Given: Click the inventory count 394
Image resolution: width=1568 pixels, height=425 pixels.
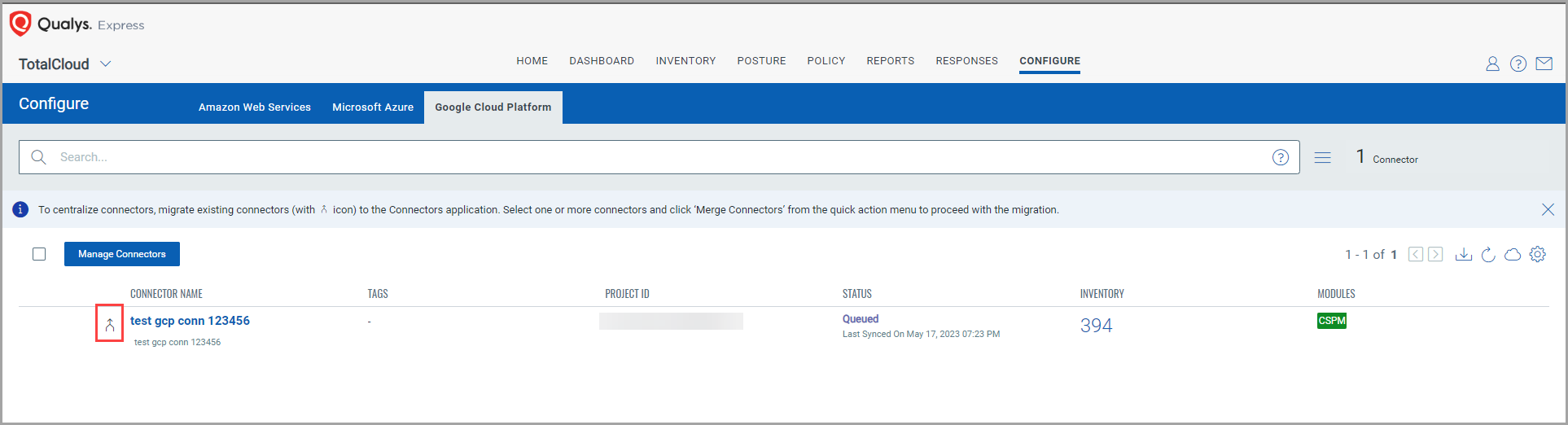Looking at the screenshot, I should pos(1096,326).
